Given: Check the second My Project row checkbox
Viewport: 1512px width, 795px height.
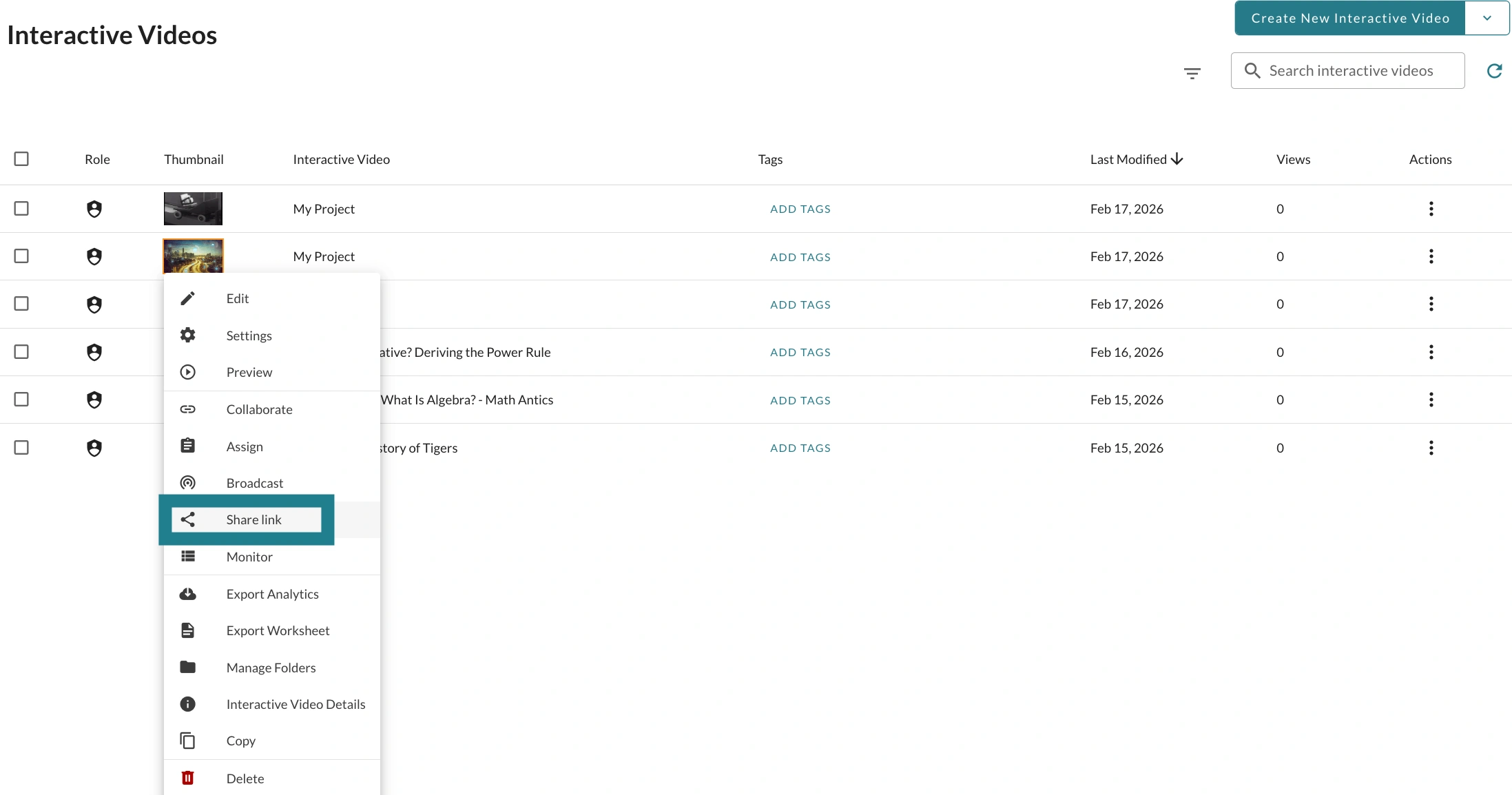Looking at the screenshot, I should tap(21, 256).
